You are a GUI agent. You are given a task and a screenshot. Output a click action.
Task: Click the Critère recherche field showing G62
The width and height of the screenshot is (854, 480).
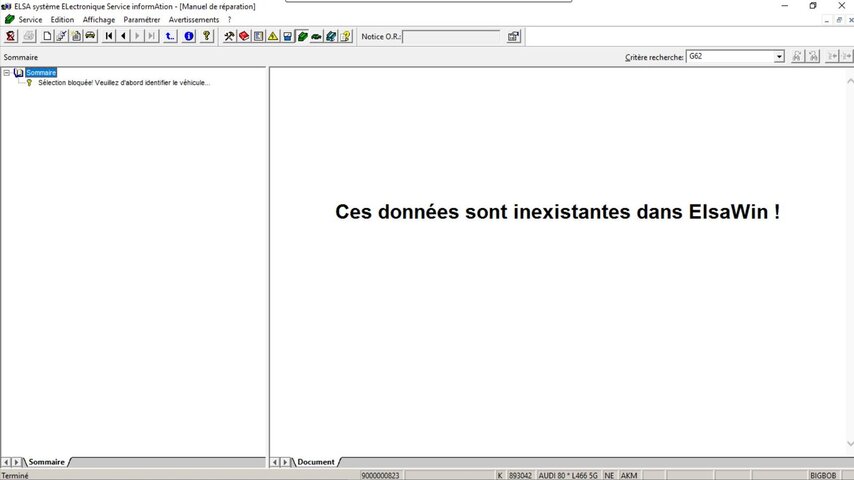(x=730, y=57)
